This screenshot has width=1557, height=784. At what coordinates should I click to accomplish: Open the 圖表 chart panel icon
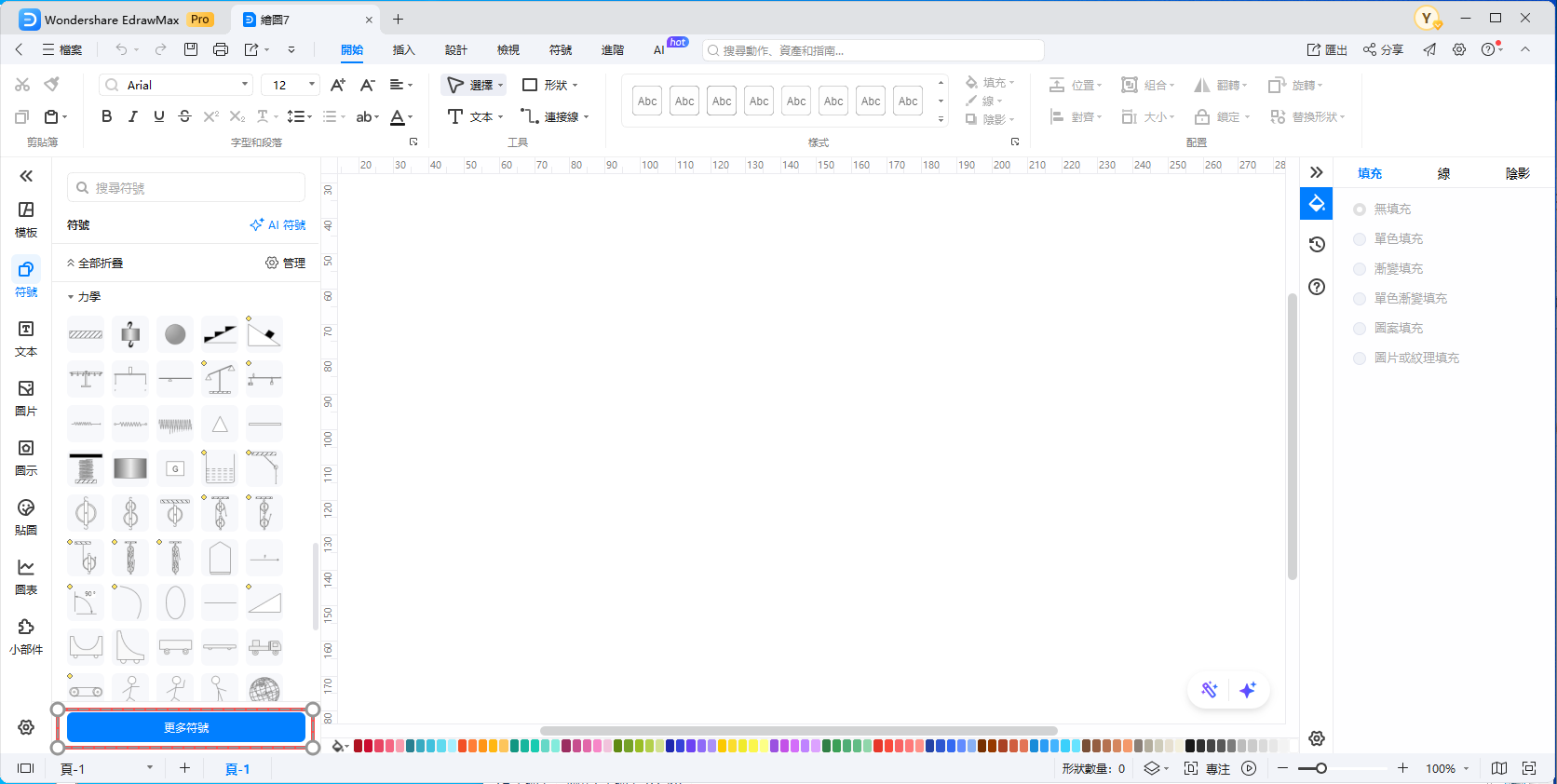26,575
